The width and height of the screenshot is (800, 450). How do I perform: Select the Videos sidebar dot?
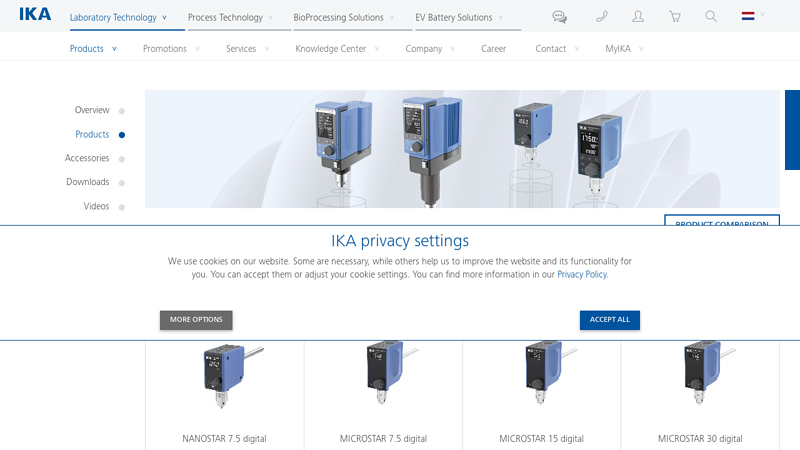pos(122,207)
